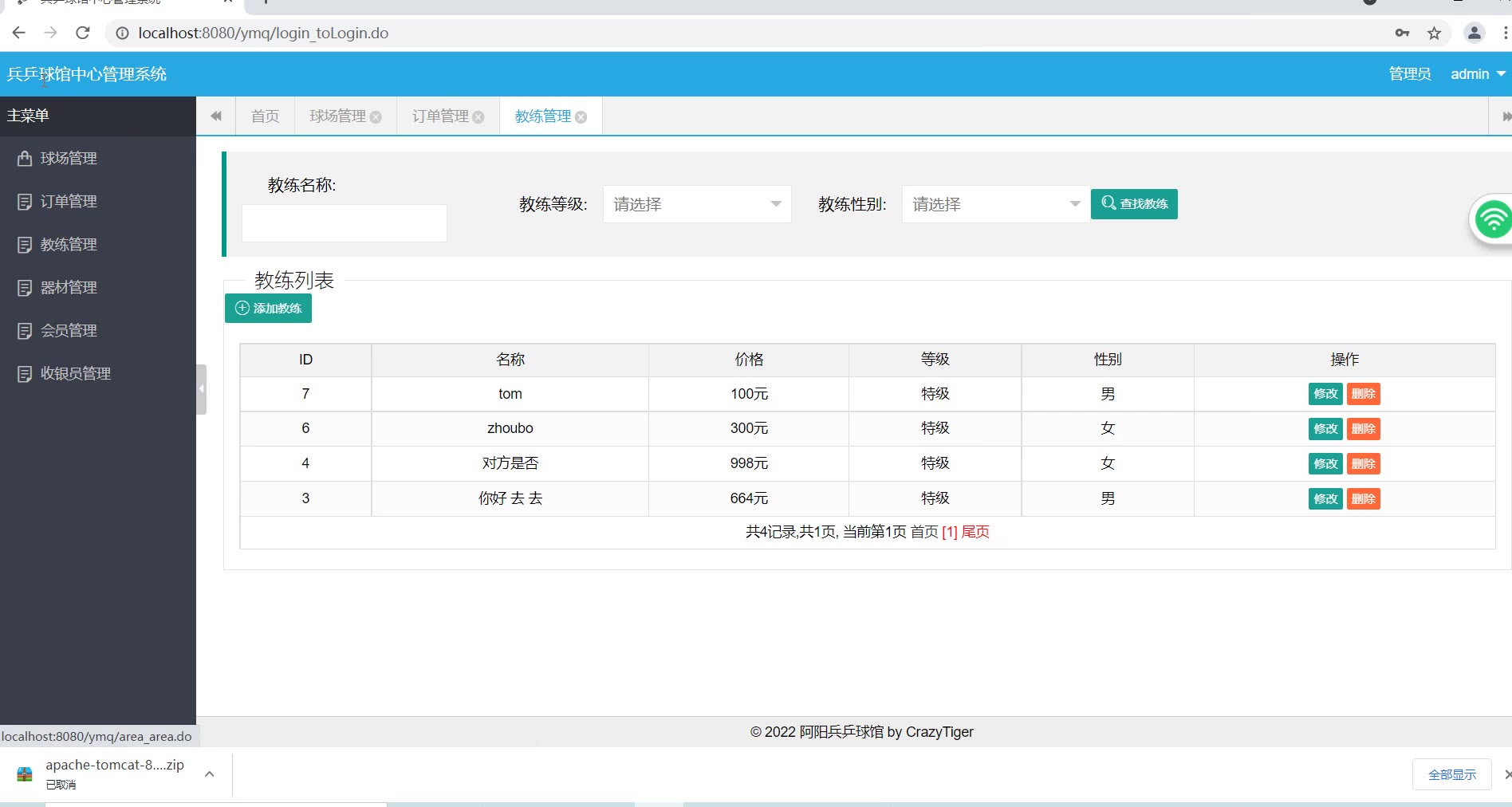Expand the apache-tomcat download options chevron

pos(209,774)
